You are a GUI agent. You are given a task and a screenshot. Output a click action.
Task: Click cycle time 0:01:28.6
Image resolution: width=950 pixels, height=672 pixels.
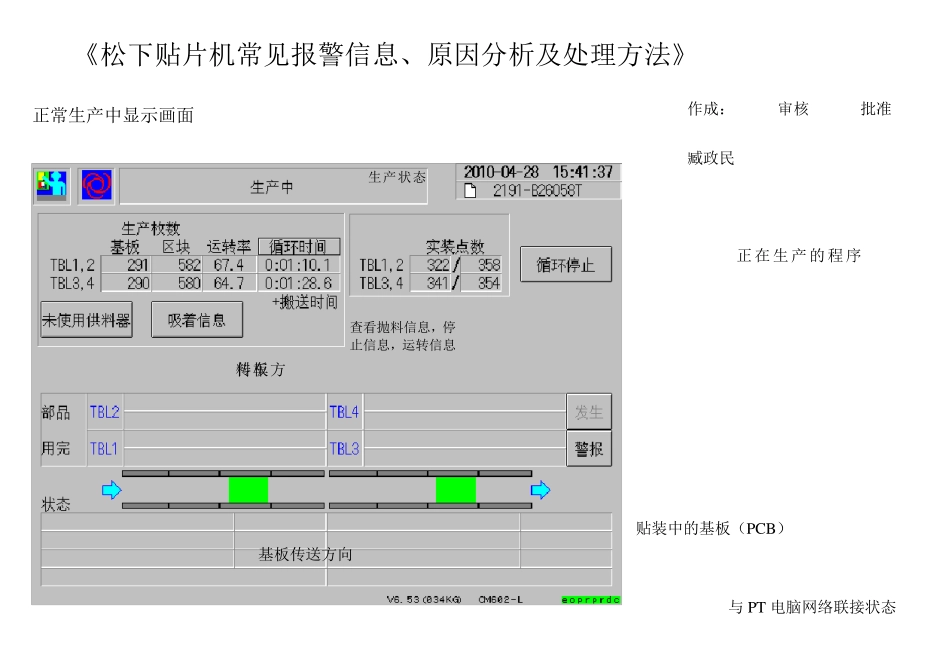298,283
